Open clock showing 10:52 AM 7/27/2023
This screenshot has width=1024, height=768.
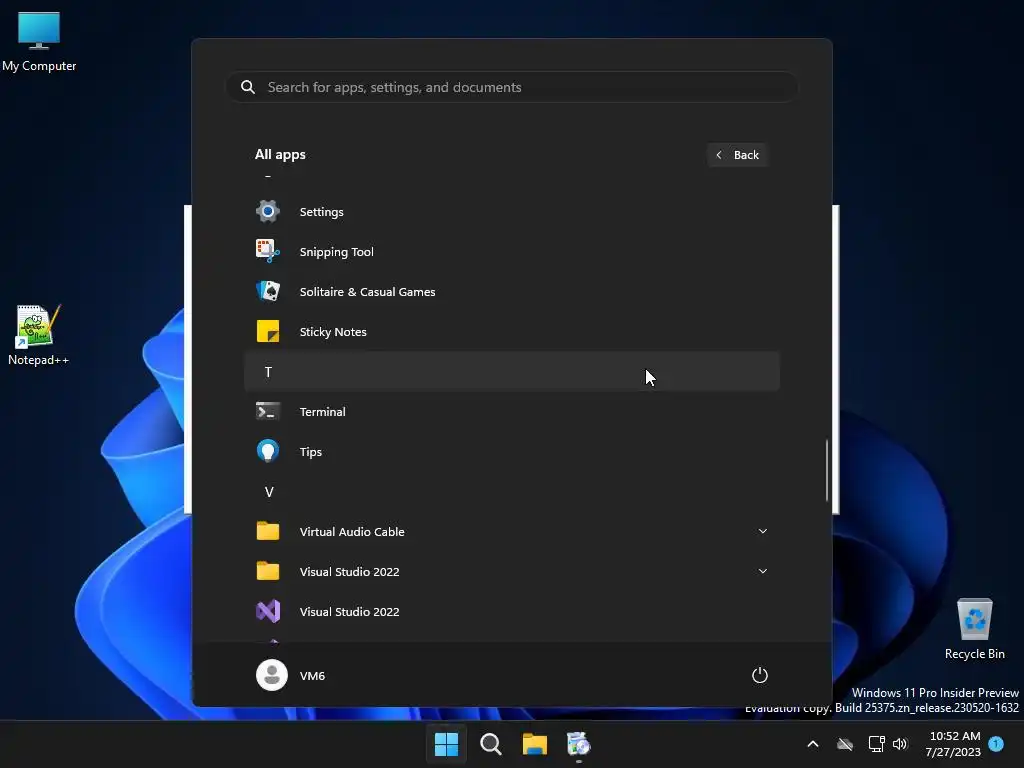(953, 744)
